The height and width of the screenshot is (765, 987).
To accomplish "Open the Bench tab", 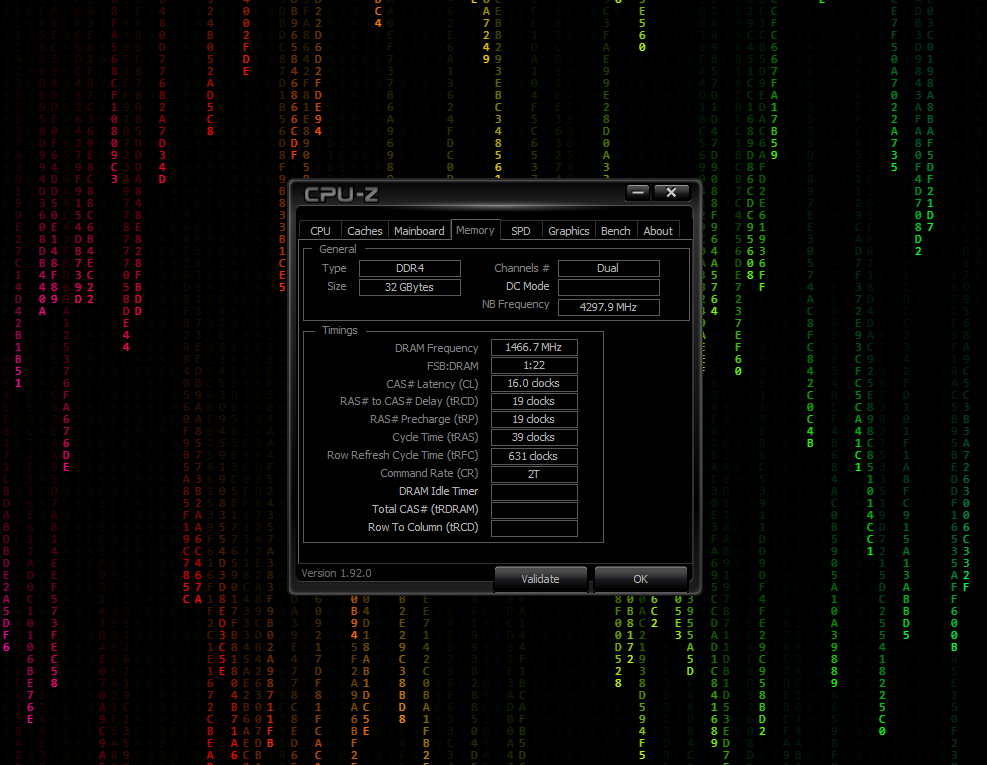I will (616, 231).
